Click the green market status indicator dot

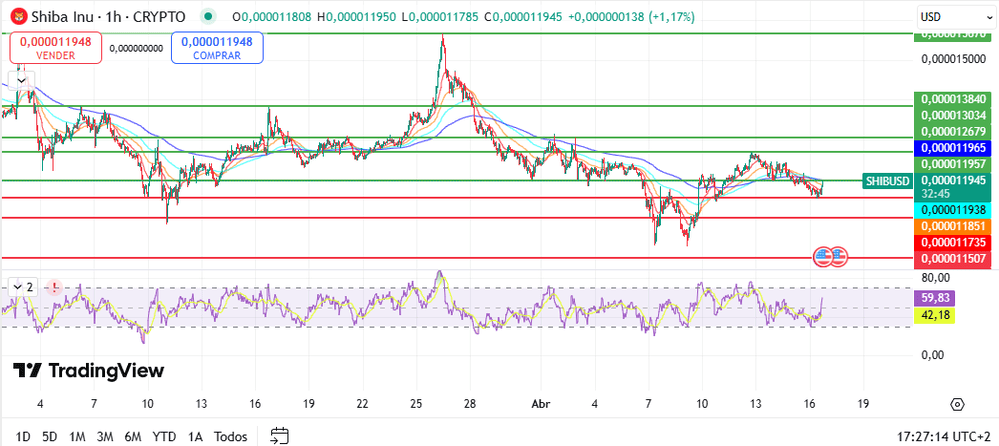pyautogui.click(x=208, y=17)
